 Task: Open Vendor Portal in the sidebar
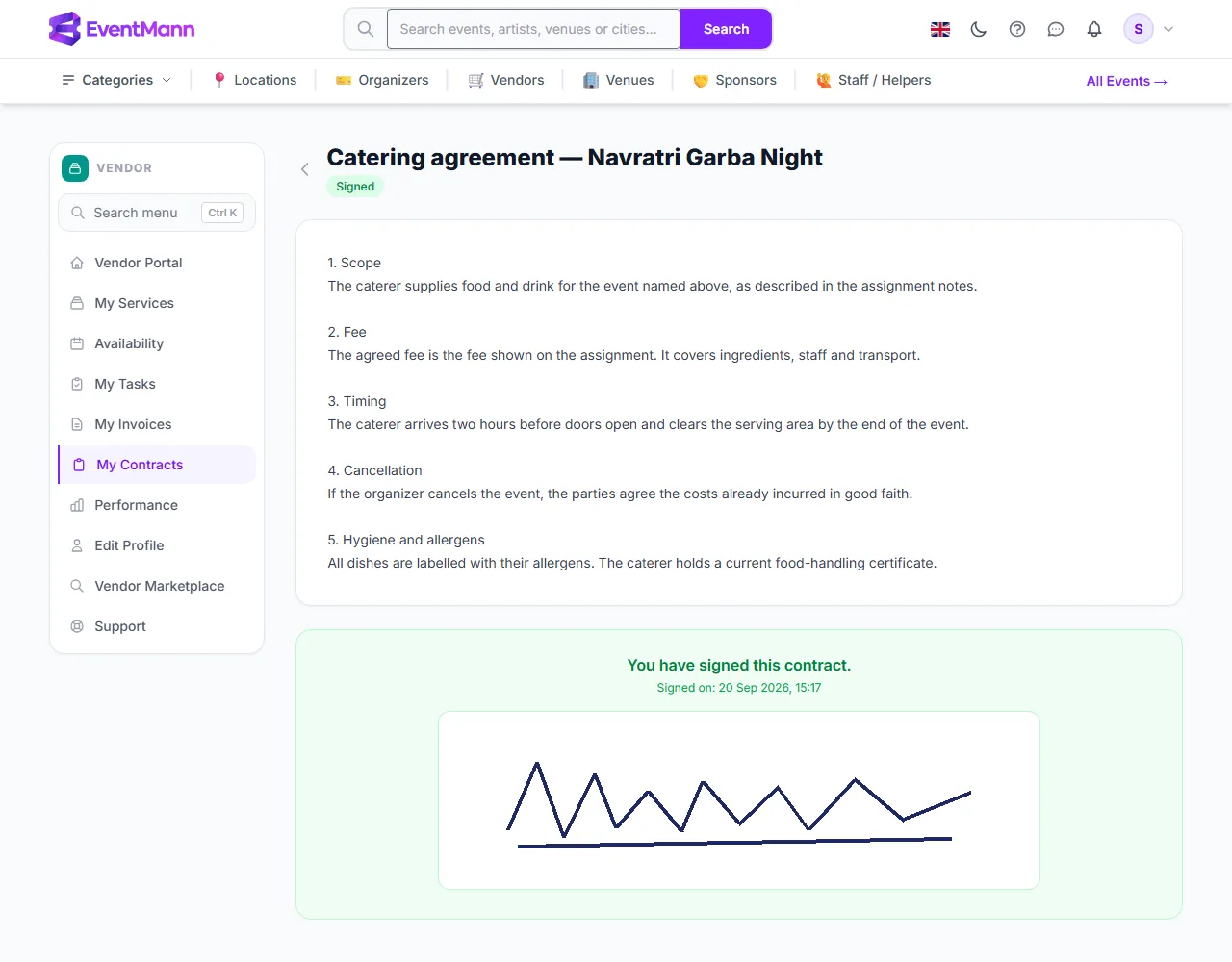coord(157,263)
